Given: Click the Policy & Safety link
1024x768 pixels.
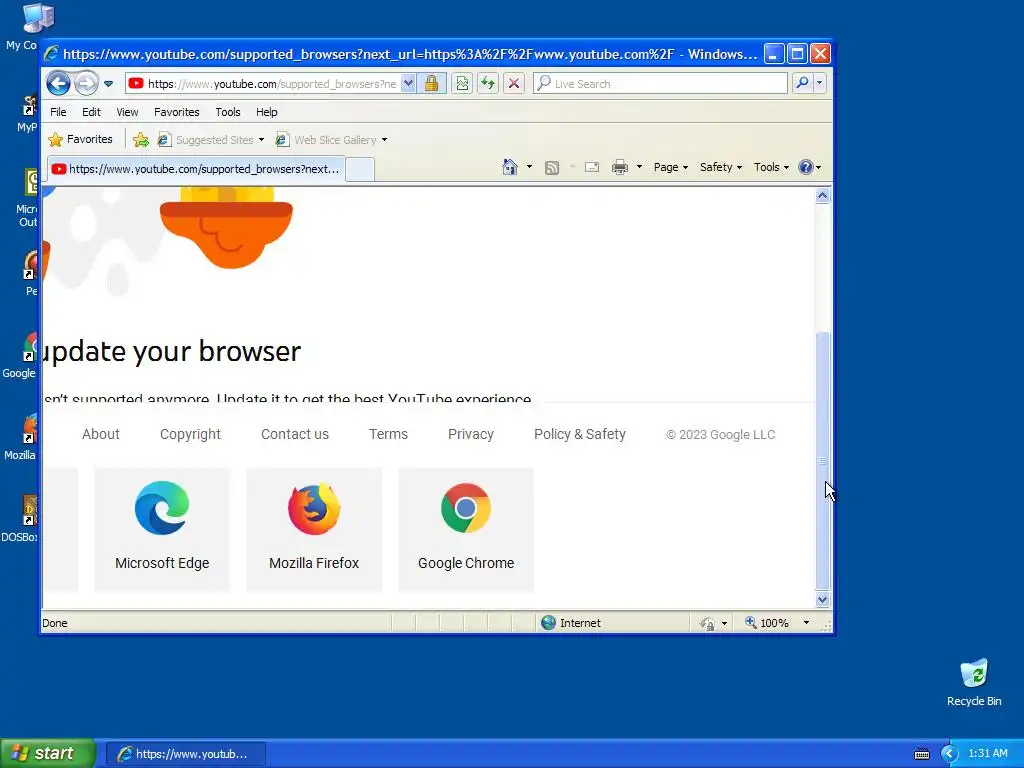Looking at the screenshot, I should coord(580,434).
